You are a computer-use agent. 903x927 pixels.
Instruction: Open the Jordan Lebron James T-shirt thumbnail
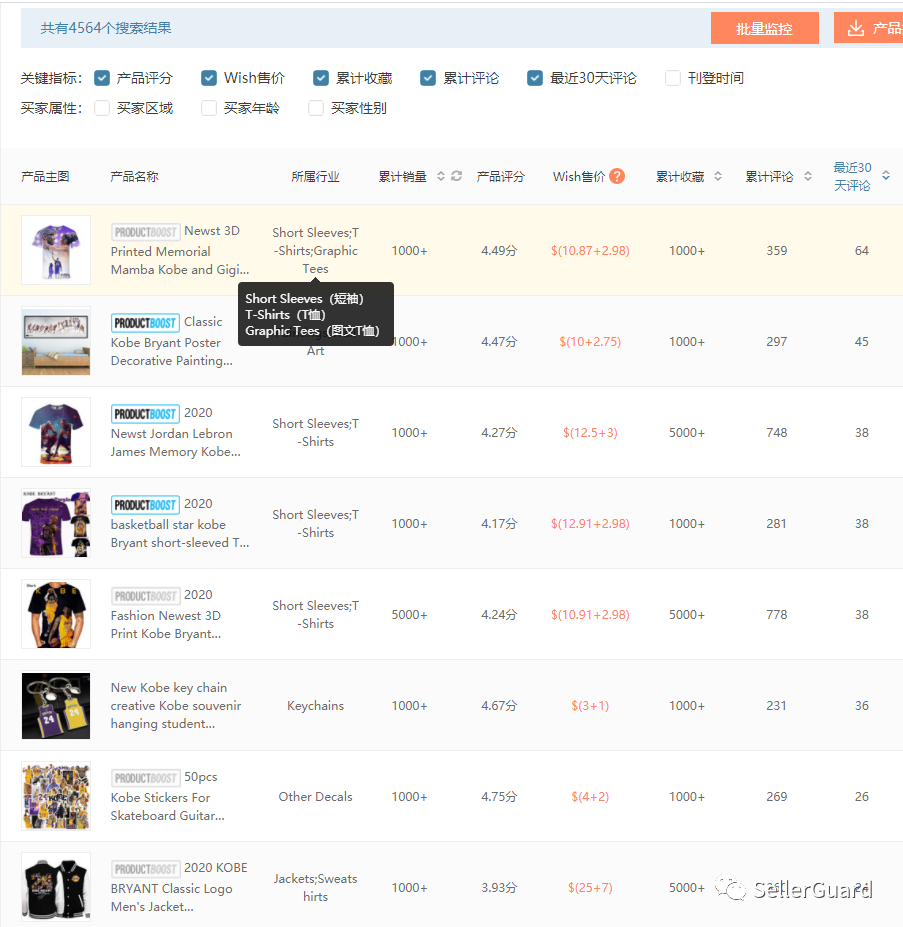tap(56, 432)
